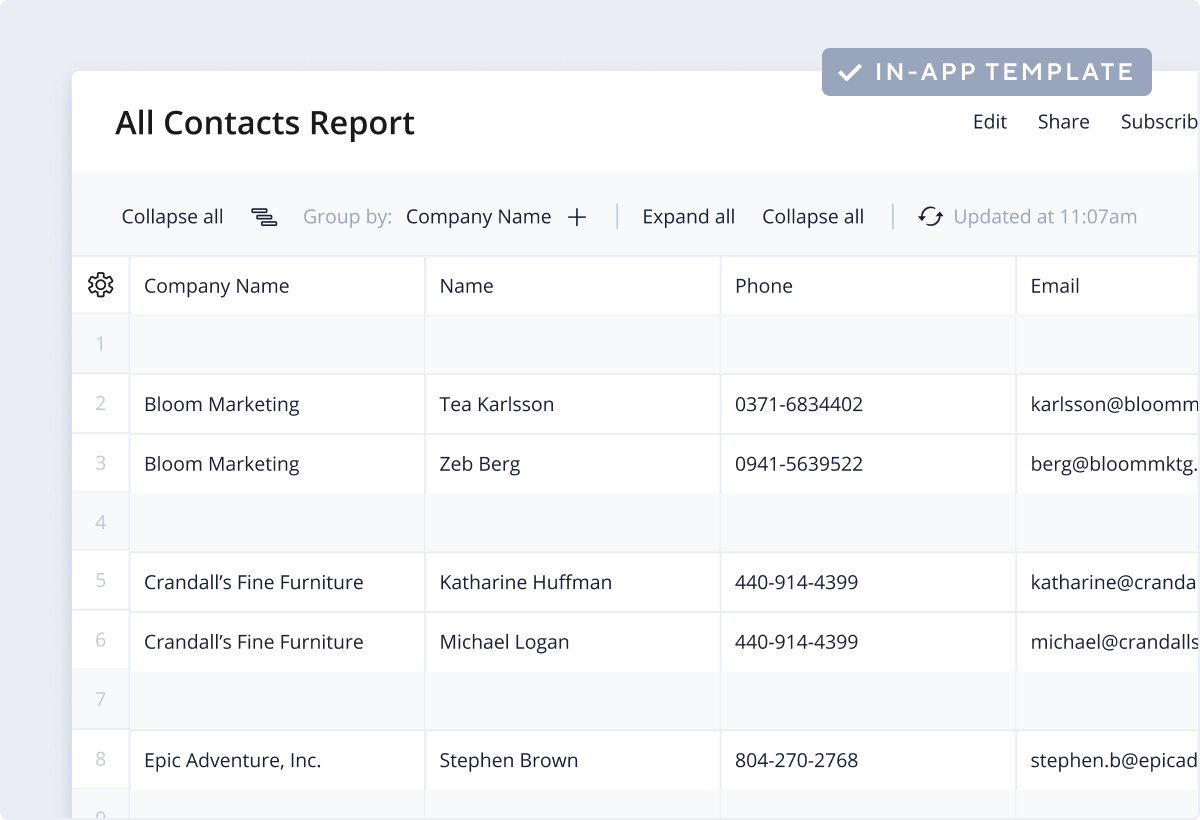The width and height of the screenshot is (1200, 820).
Task: Click the grouping layers icon beside Collapse all
Action: click(264, 216)
